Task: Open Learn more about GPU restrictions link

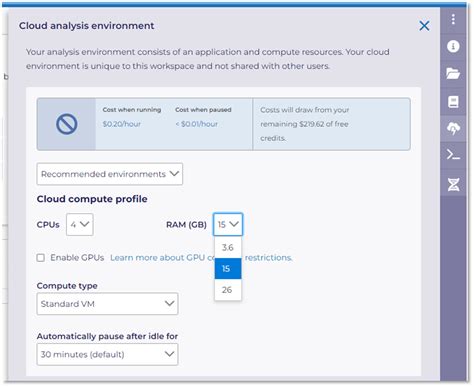Action: tap(201, 258)
